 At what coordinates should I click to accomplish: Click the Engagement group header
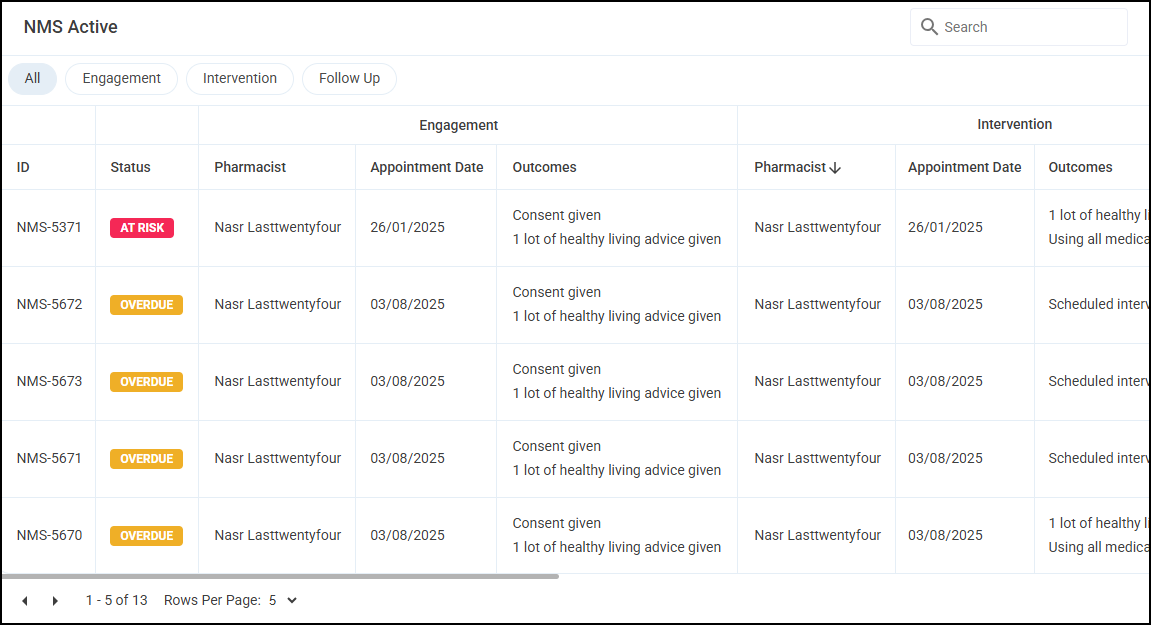click(459, 126)
